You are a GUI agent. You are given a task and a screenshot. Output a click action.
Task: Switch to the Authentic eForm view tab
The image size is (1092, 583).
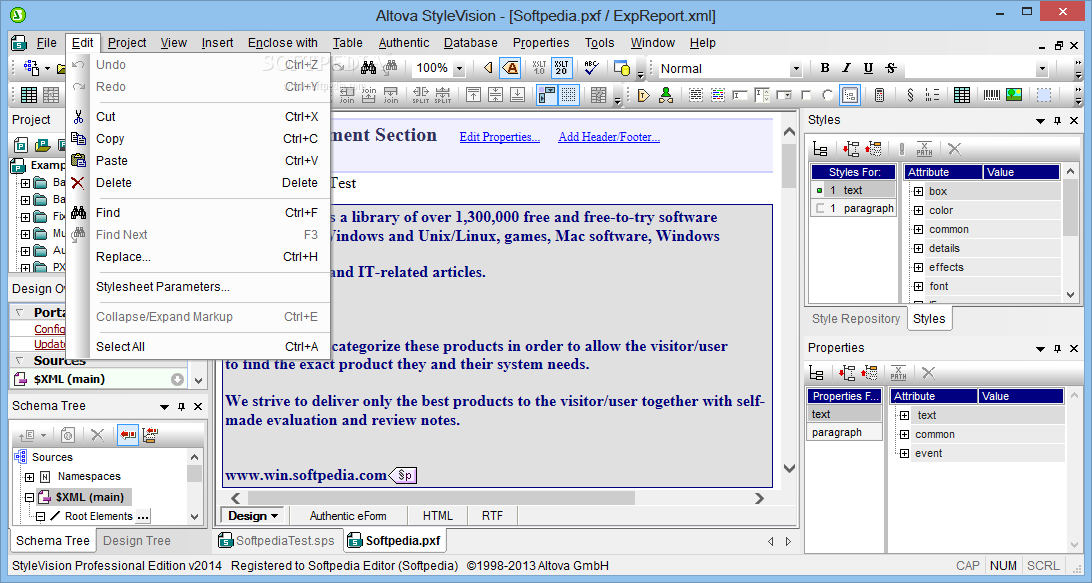[x=348, y=516]
